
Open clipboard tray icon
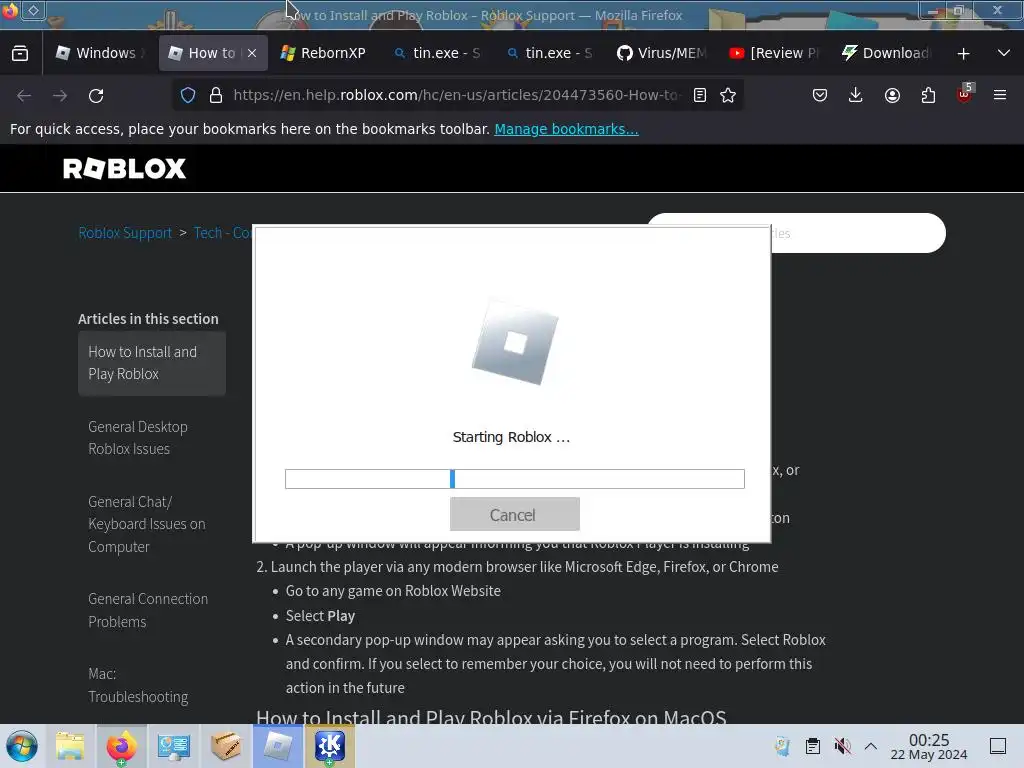(x=812, y=746)
